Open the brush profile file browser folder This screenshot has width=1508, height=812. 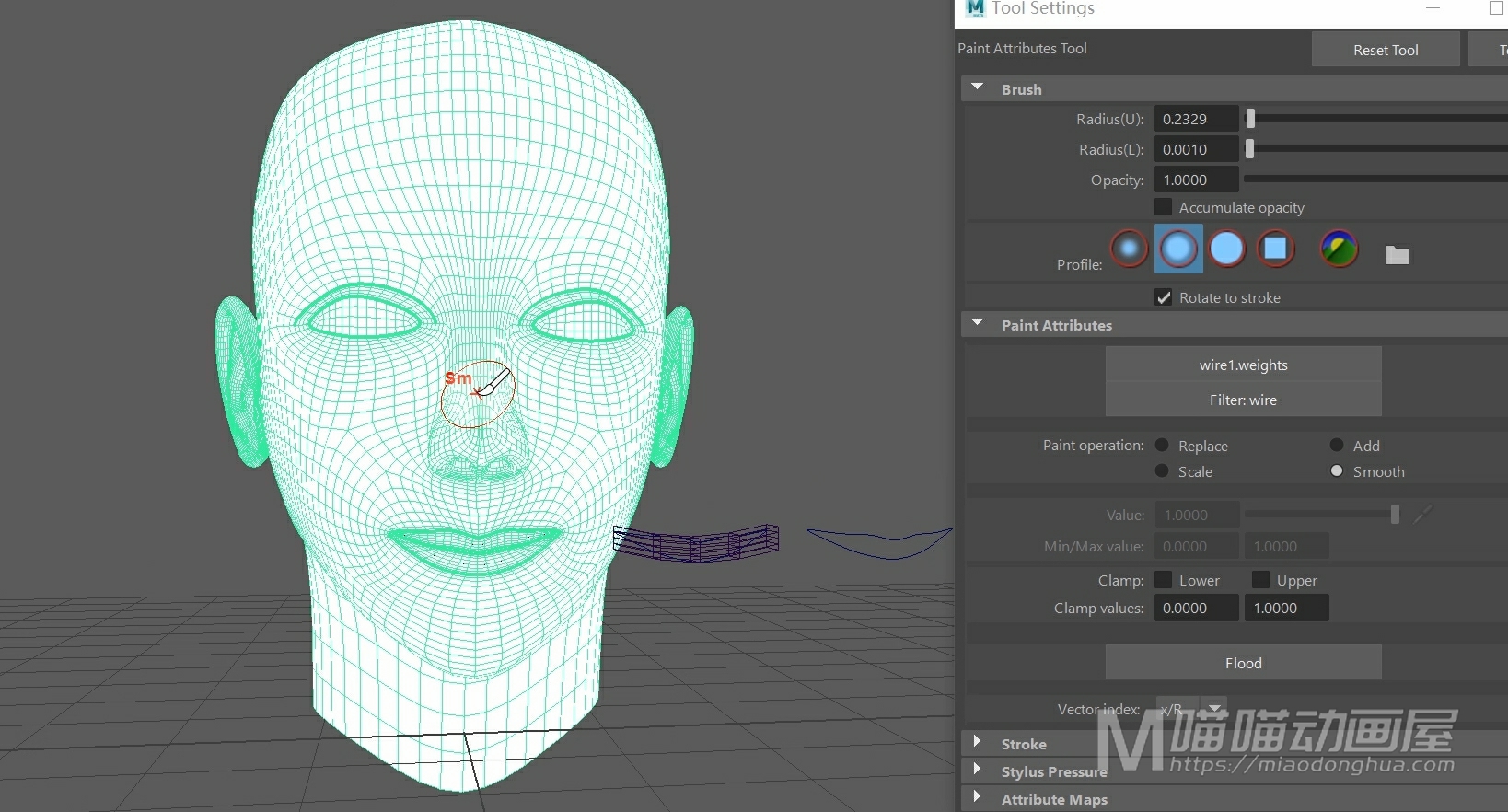tap(1397, 255)
